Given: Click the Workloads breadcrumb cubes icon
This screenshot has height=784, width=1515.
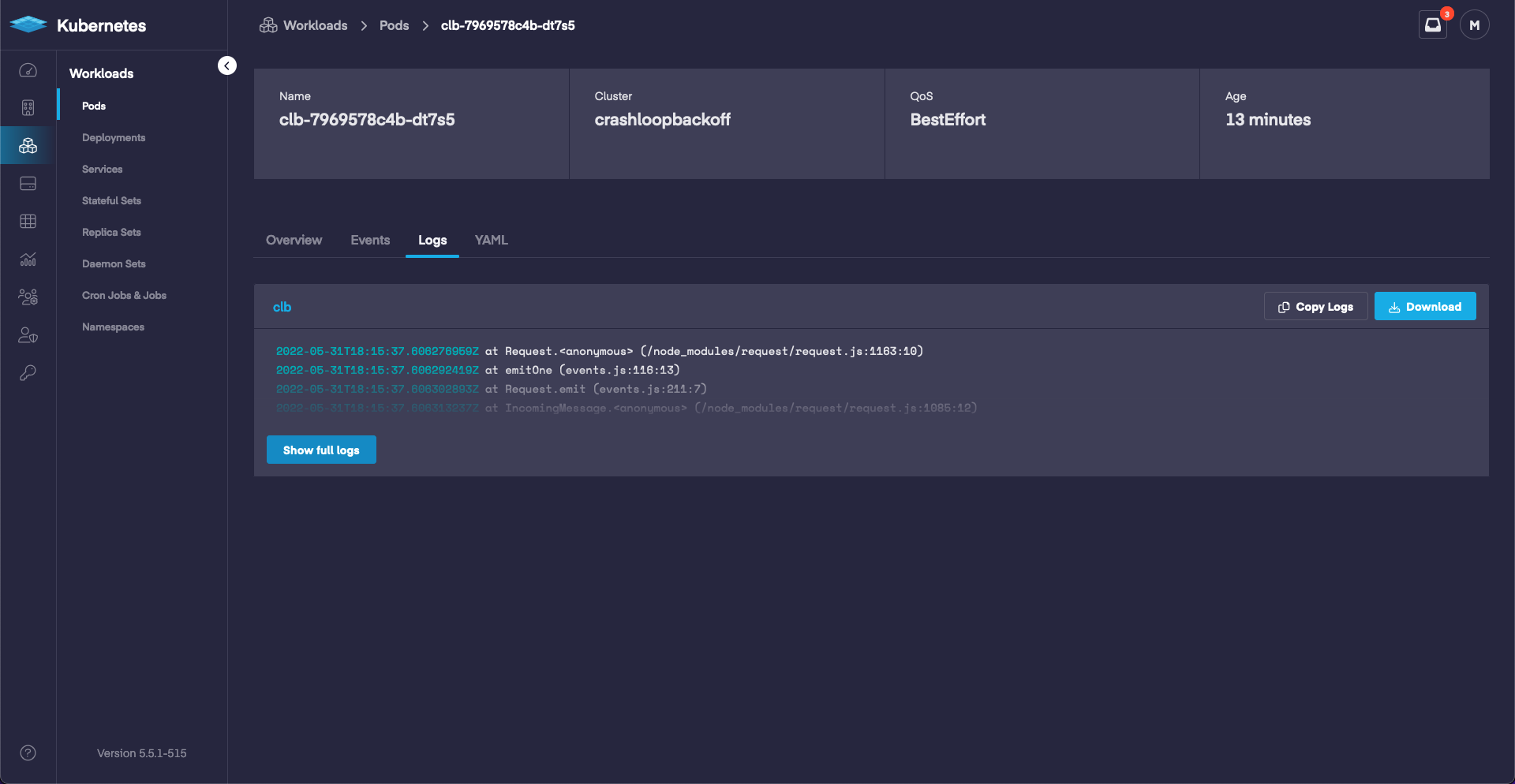Looking at the screenshot, I should (268, 25).
